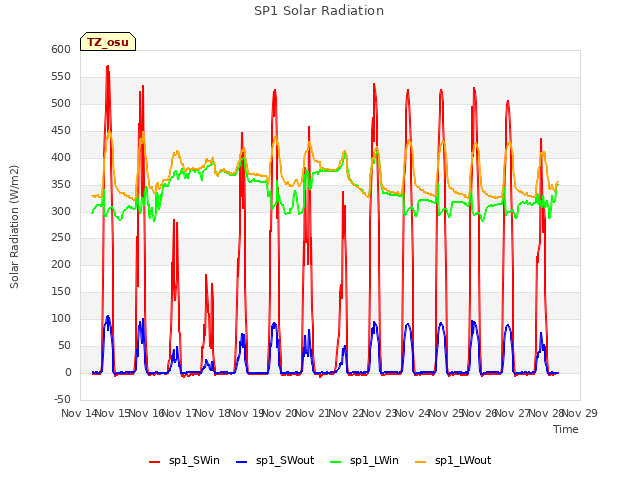Click the 150 y-axis tick label
The height and width of the screenshot is (480, 640).
click(x=61, y=291)
